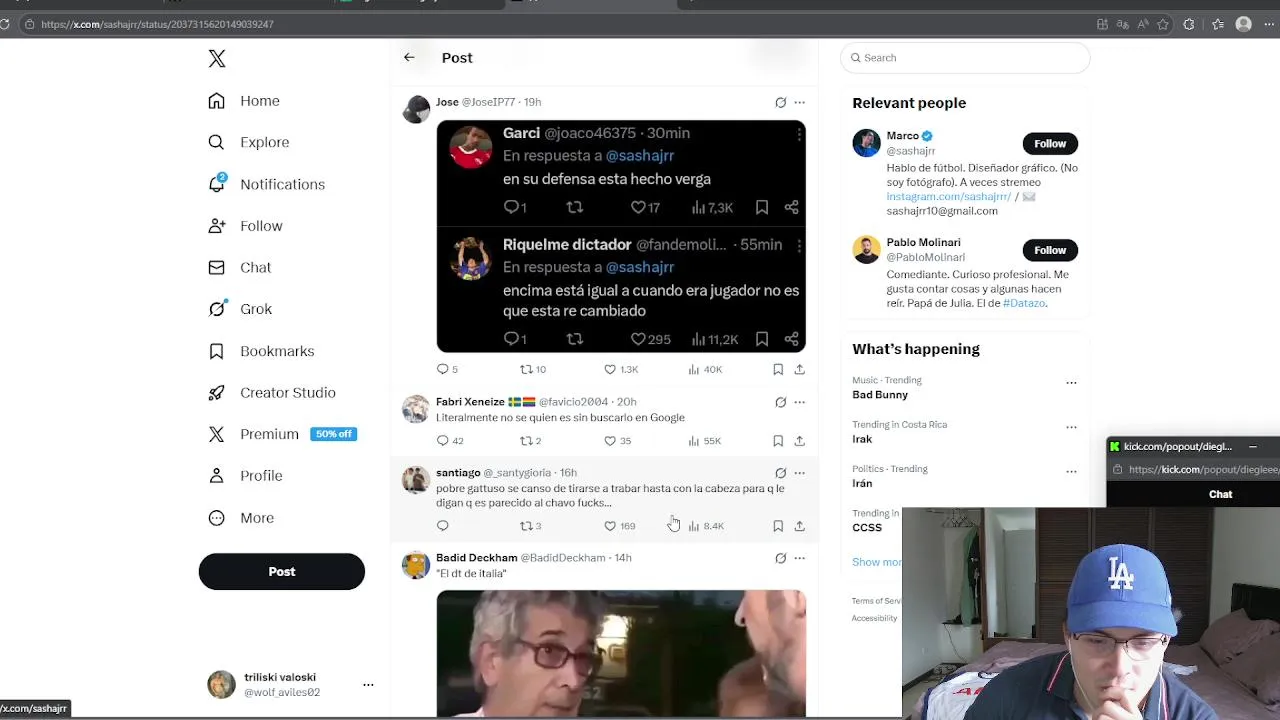
Task: Go back using the Post arrow
Action: (409, 57)
